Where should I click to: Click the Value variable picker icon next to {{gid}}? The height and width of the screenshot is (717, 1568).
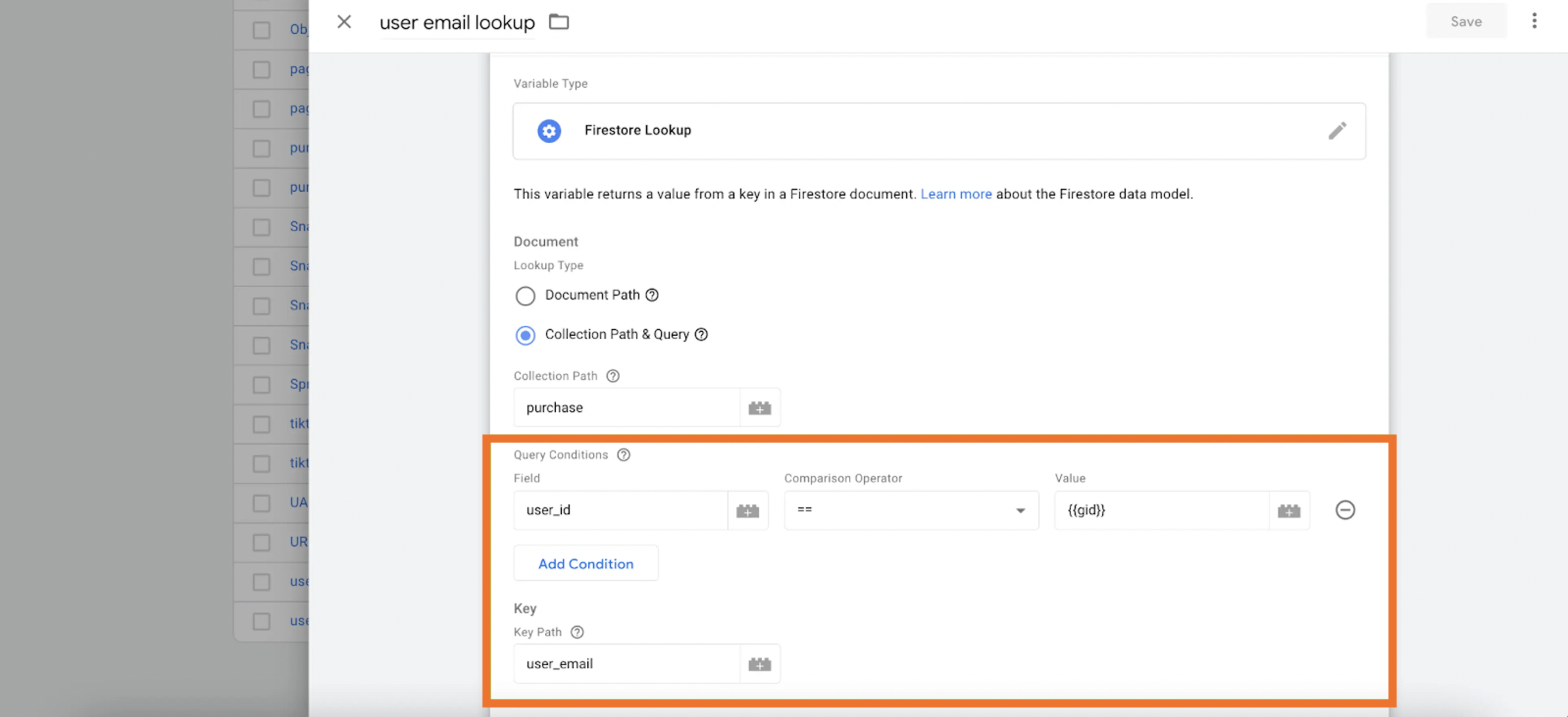pos(1290,509)
